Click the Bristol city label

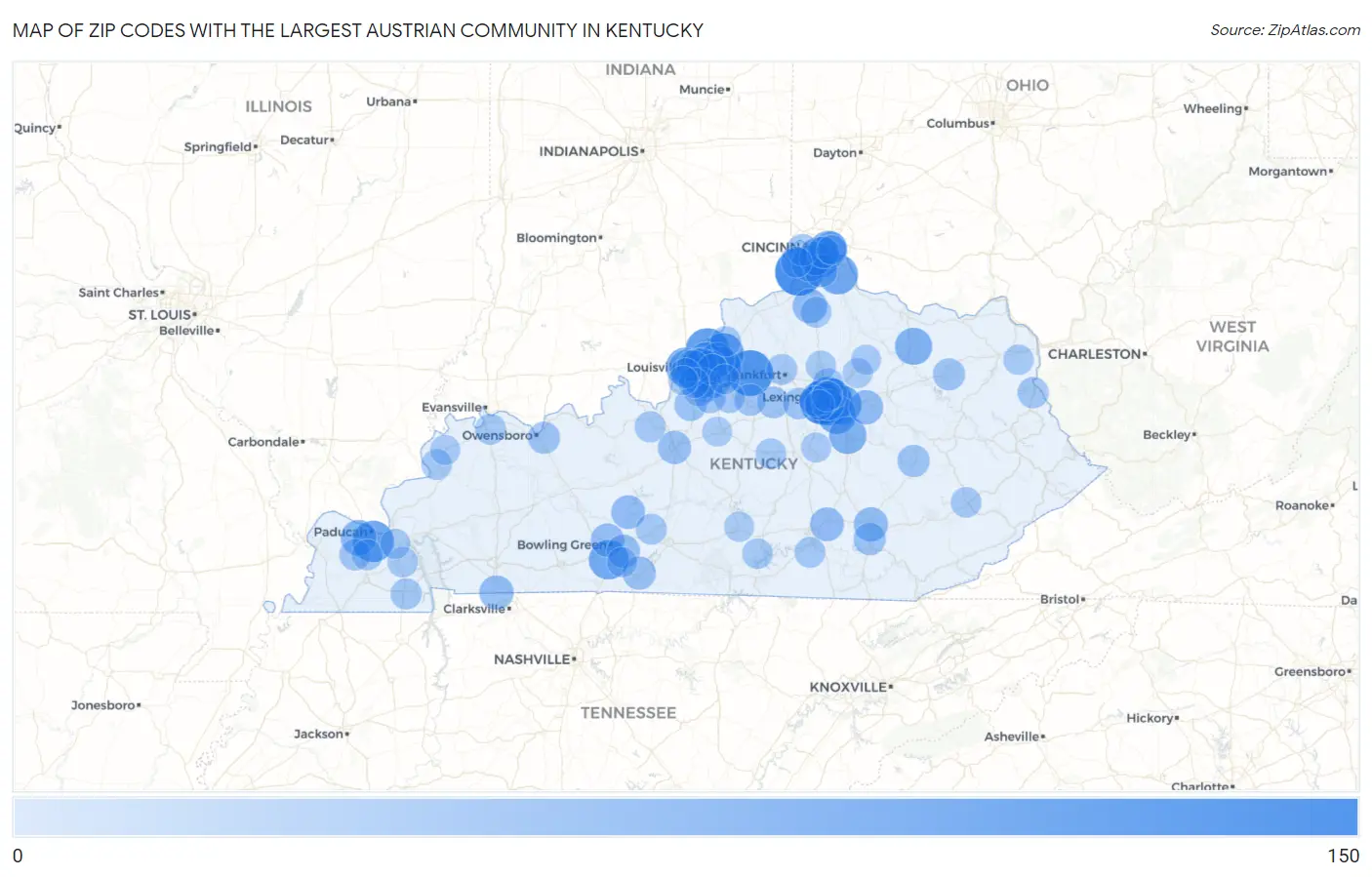click(1060, 599)
